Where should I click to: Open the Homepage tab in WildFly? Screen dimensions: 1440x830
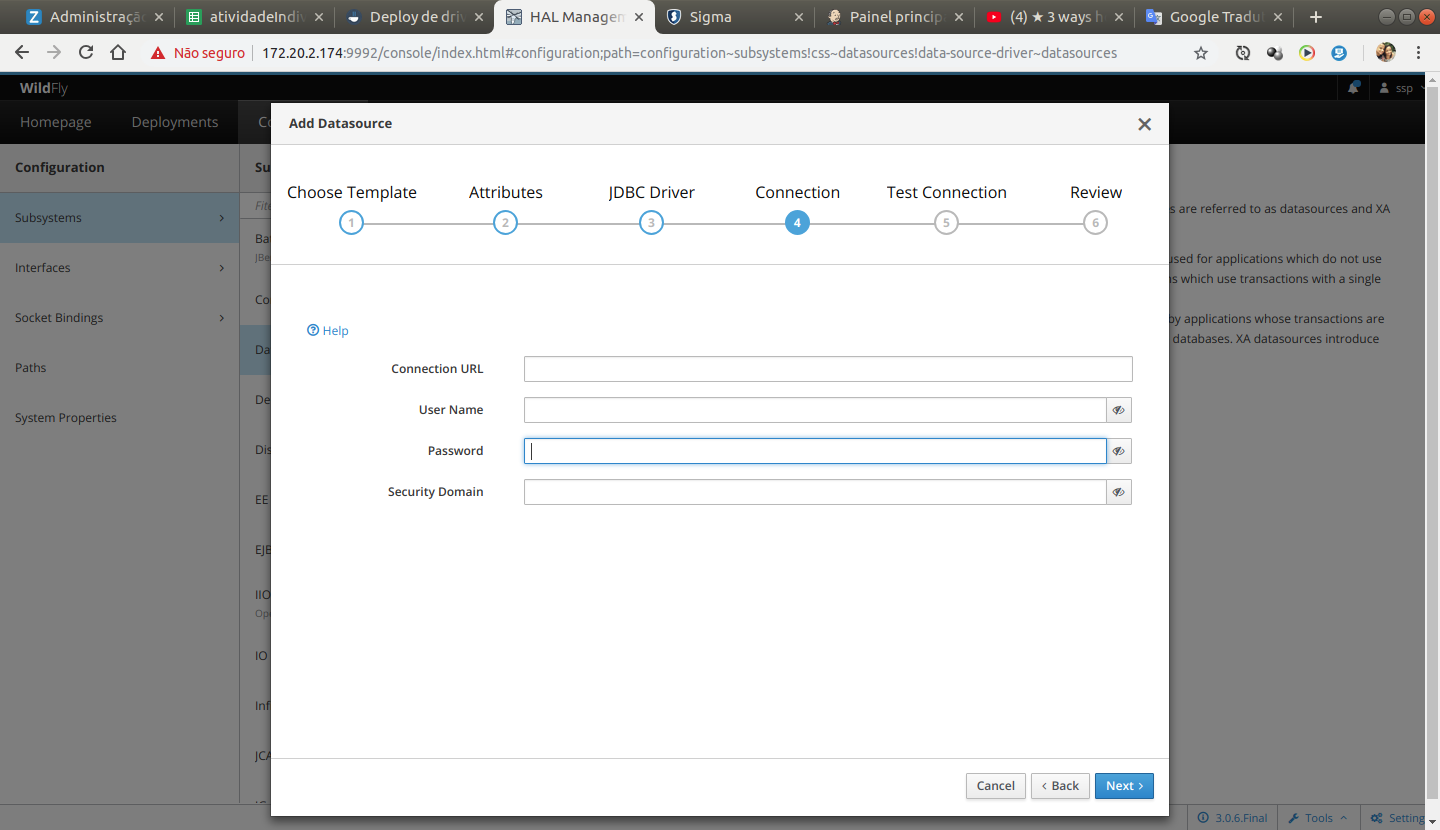click(56, 122)
